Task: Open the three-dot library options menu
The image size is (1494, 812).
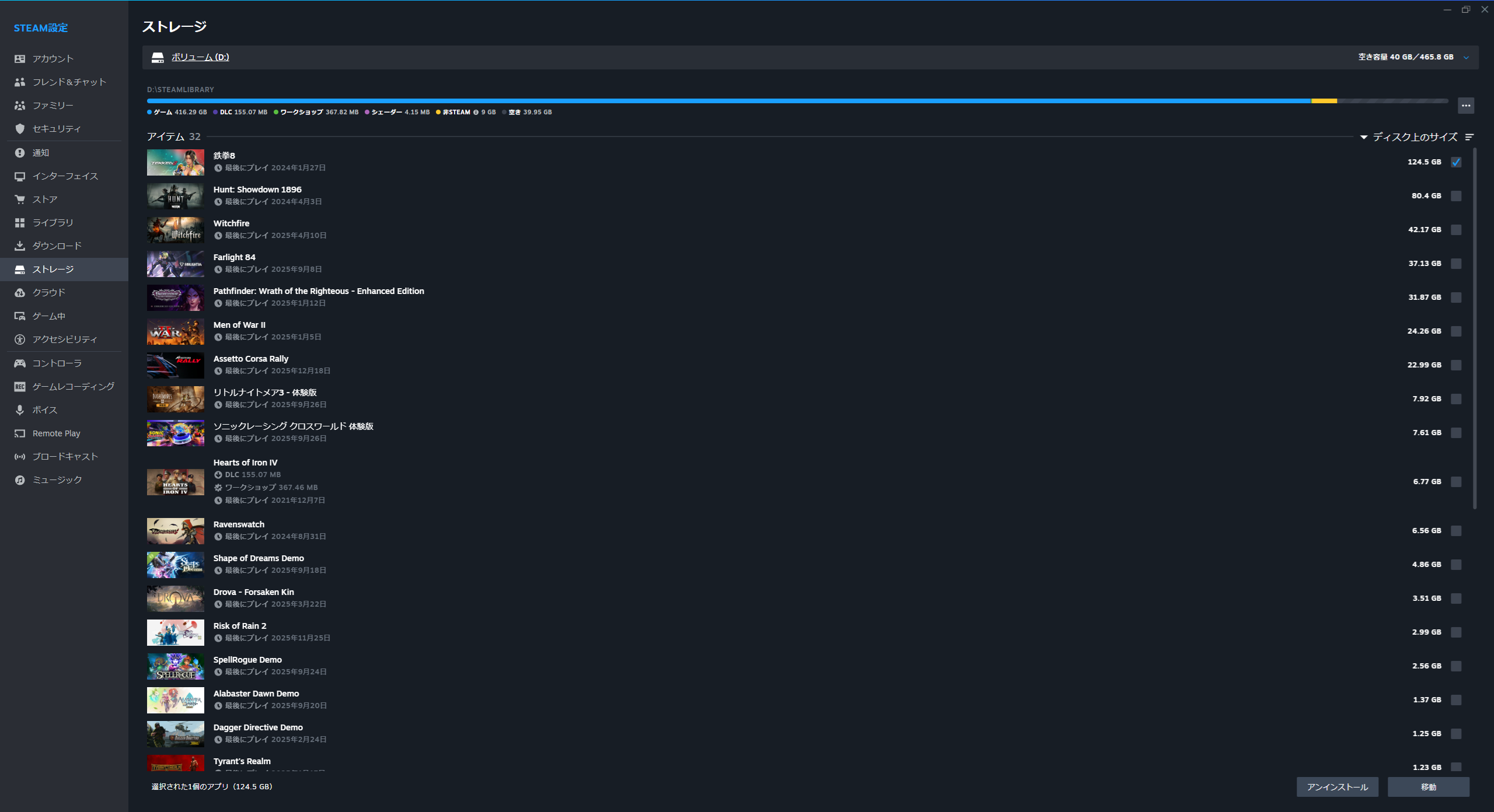Action: tap(1465, 106)
